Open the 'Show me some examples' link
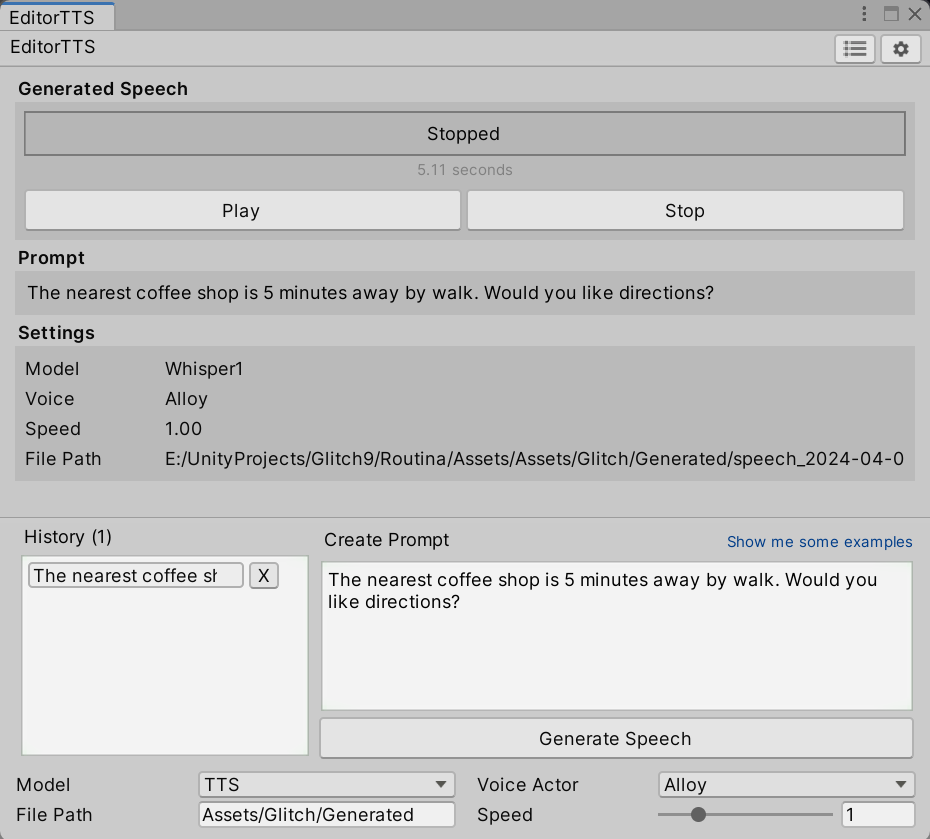This screenshot has height=839, width=930. (819, 542)
